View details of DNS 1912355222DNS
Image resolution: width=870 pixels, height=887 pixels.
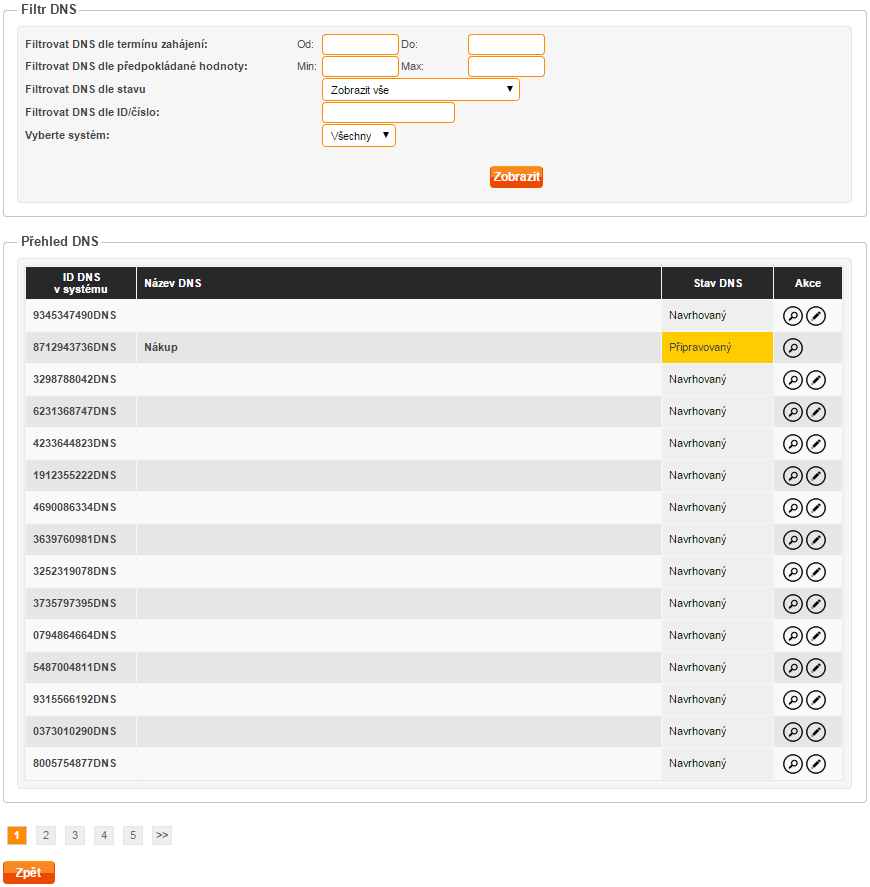click(793, 476)
